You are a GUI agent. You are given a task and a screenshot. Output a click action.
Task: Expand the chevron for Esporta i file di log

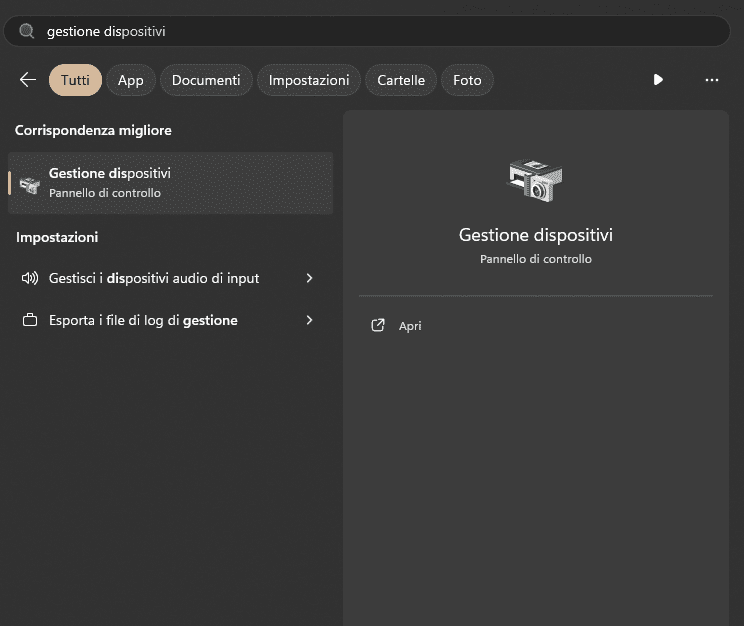pos(309,321)
